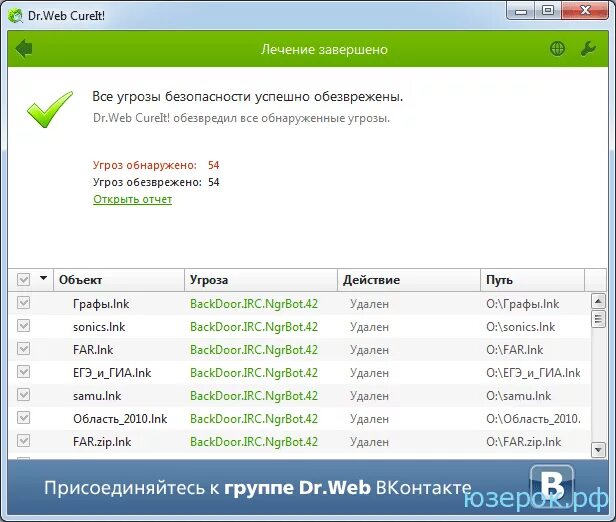Open threat link for ЕГЭ_и_ГИА.lnk row

[x=254, y=373]
